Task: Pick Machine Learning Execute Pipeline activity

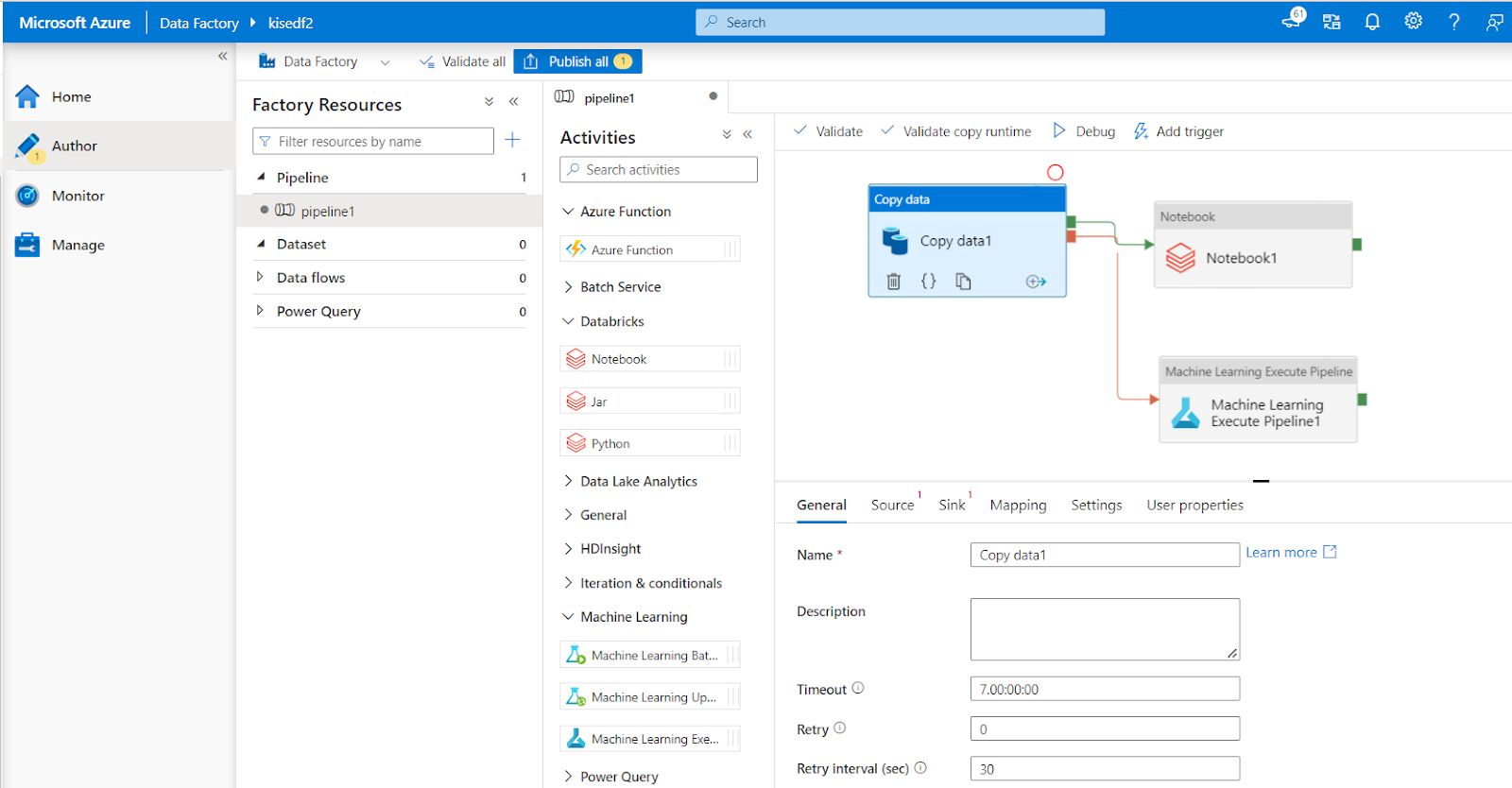Action: 649,739
